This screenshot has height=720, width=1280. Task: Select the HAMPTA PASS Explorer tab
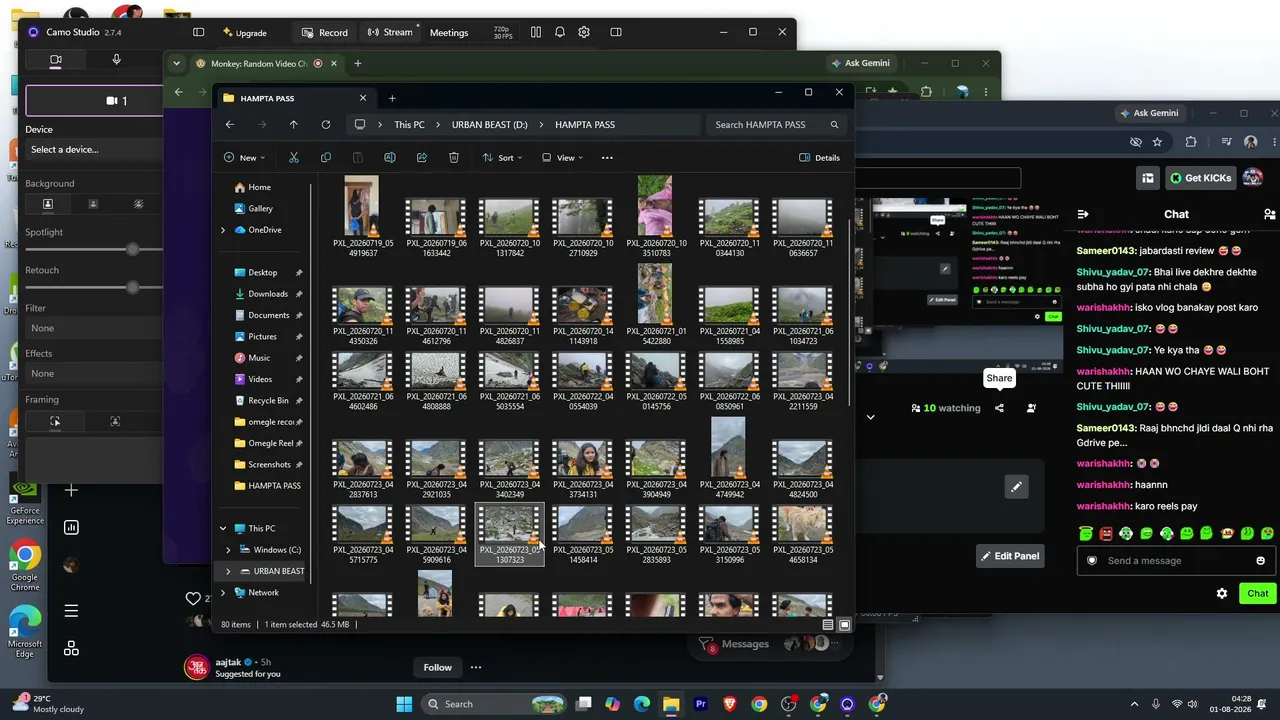(295, 98)
